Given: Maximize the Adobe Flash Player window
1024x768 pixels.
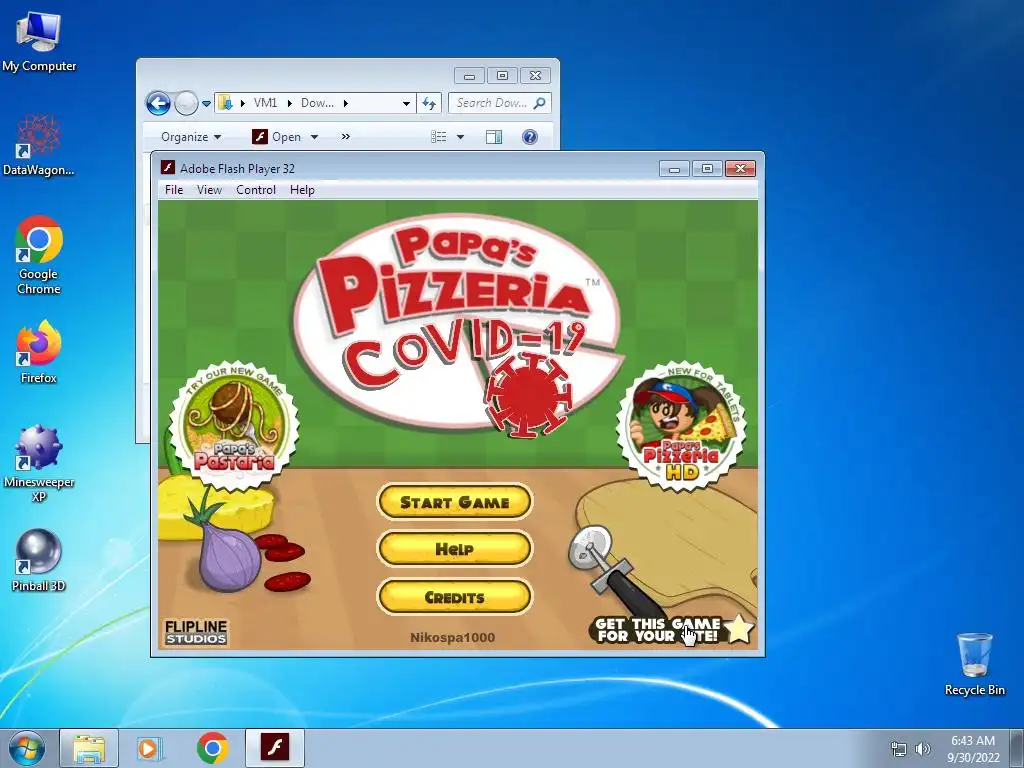Looking at the screenshot, I should click(707, 168).
